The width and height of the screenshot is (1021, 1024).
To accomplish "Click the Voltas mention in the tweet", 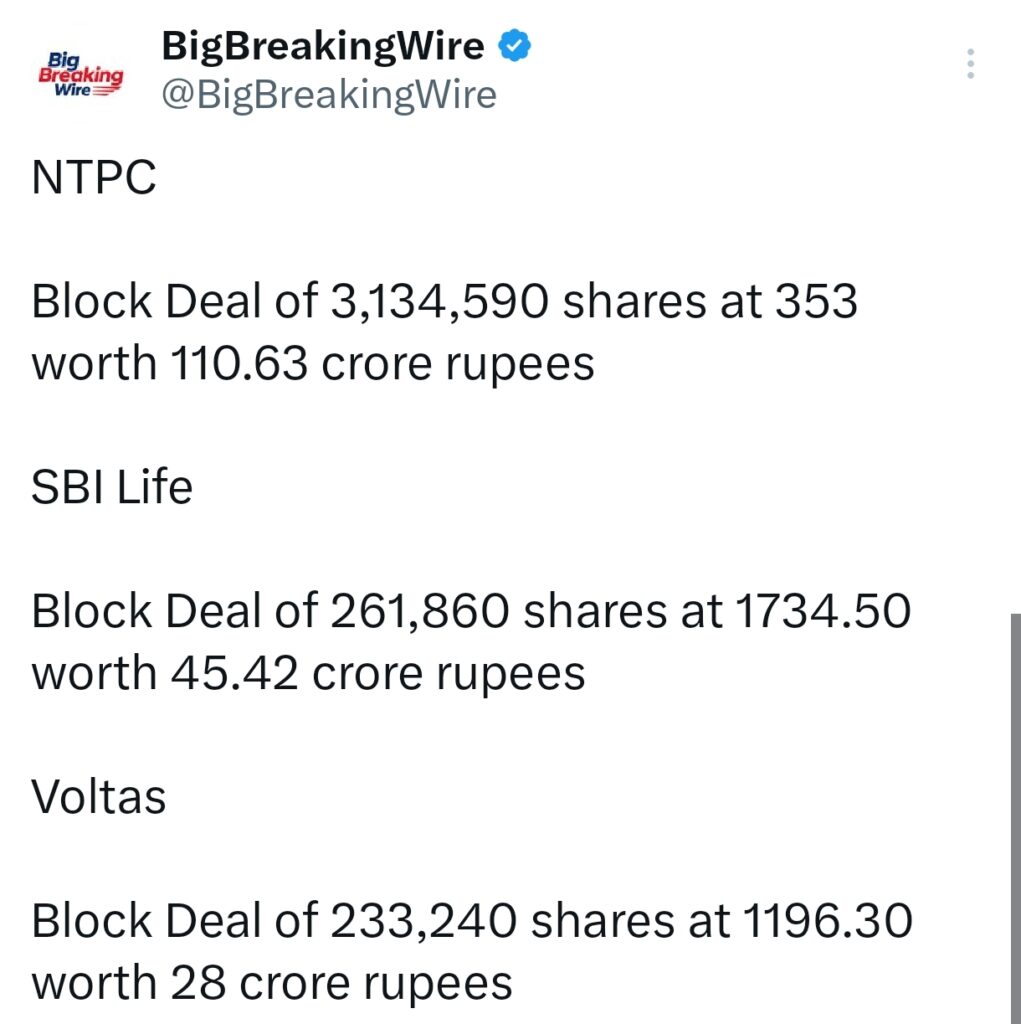I will coord(97,797).
